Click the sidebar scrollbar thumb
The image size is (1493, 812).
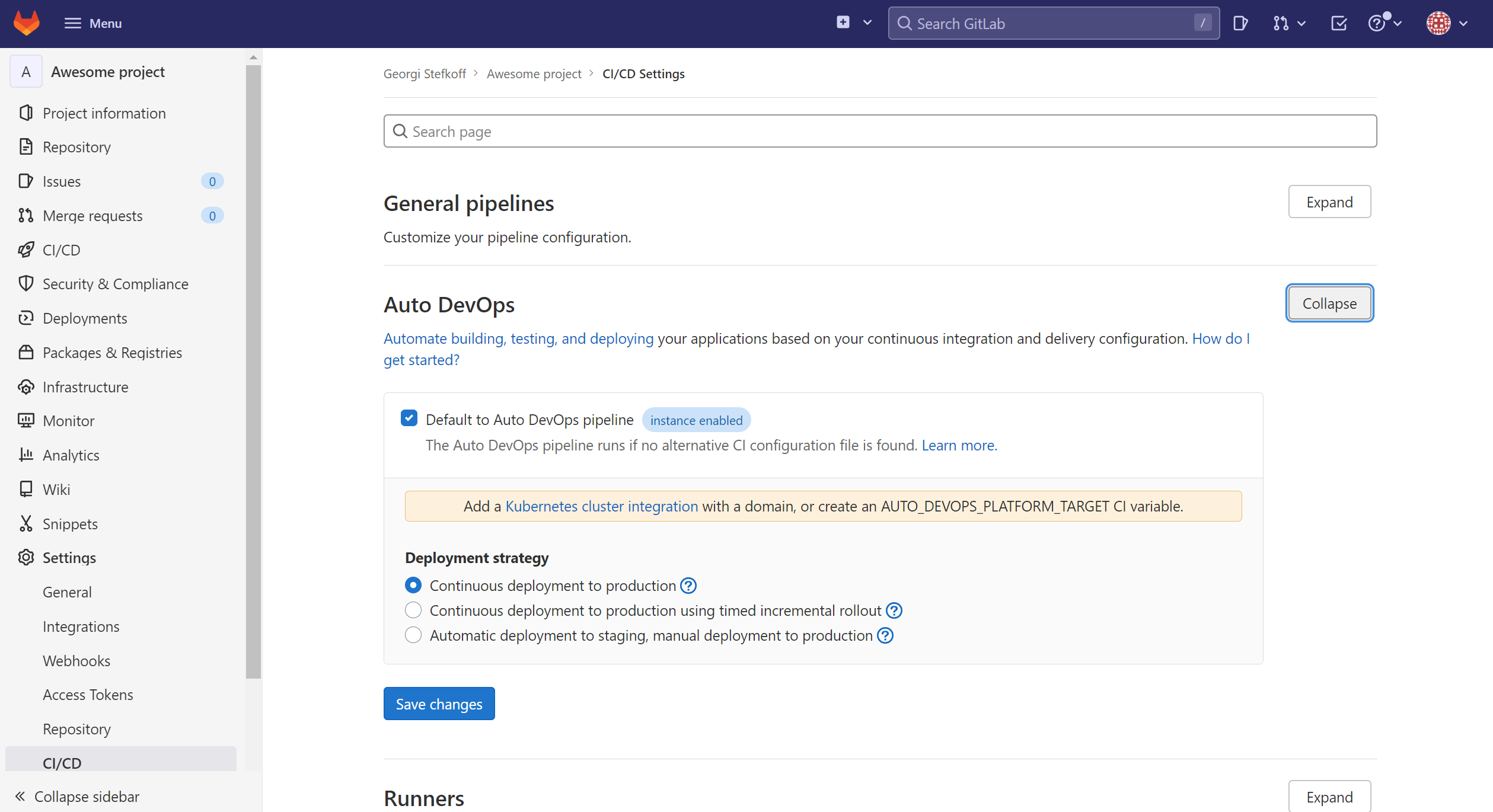coord(253,372)
